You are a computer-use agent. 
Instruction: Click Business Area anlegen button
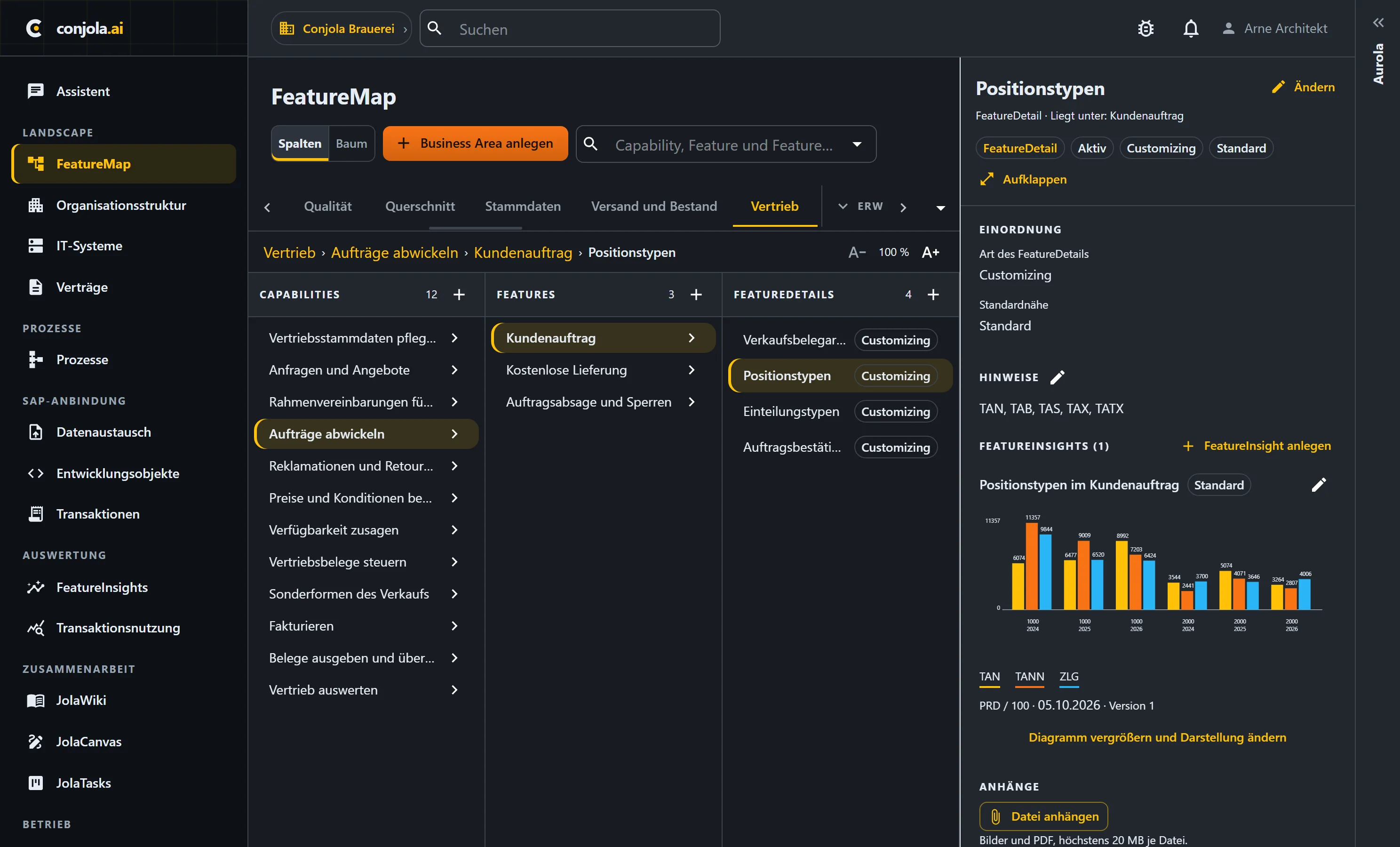point(476,143)
